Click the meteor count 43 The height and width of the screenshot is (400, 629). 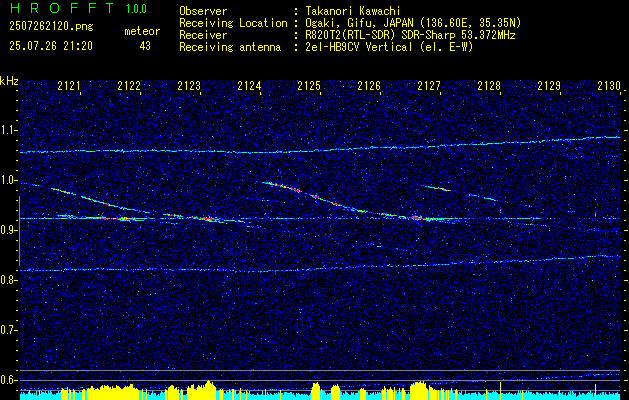tap(145, 46)
